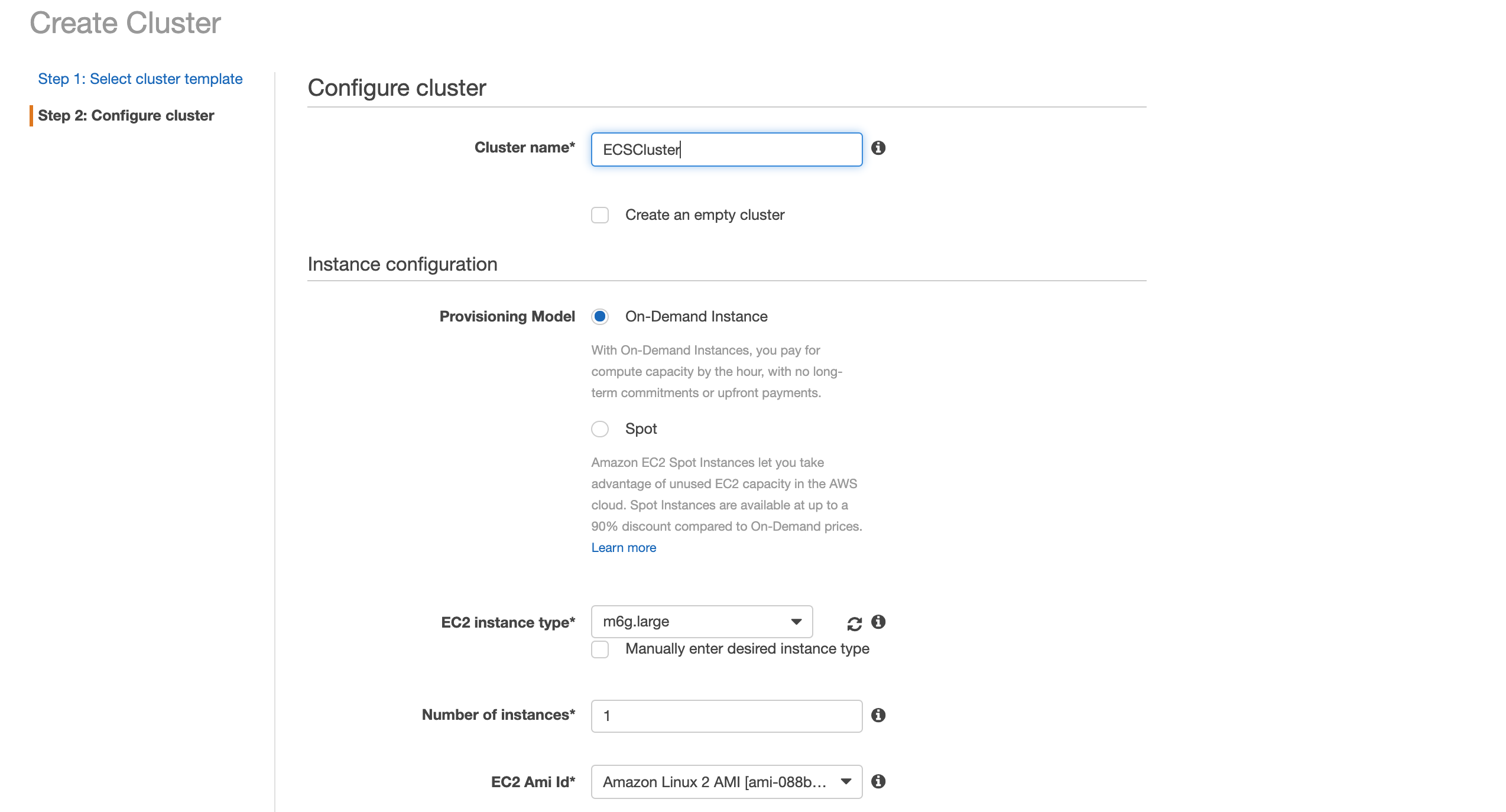Go back to Step 1: Select cluster template

(x=140, y=79)
